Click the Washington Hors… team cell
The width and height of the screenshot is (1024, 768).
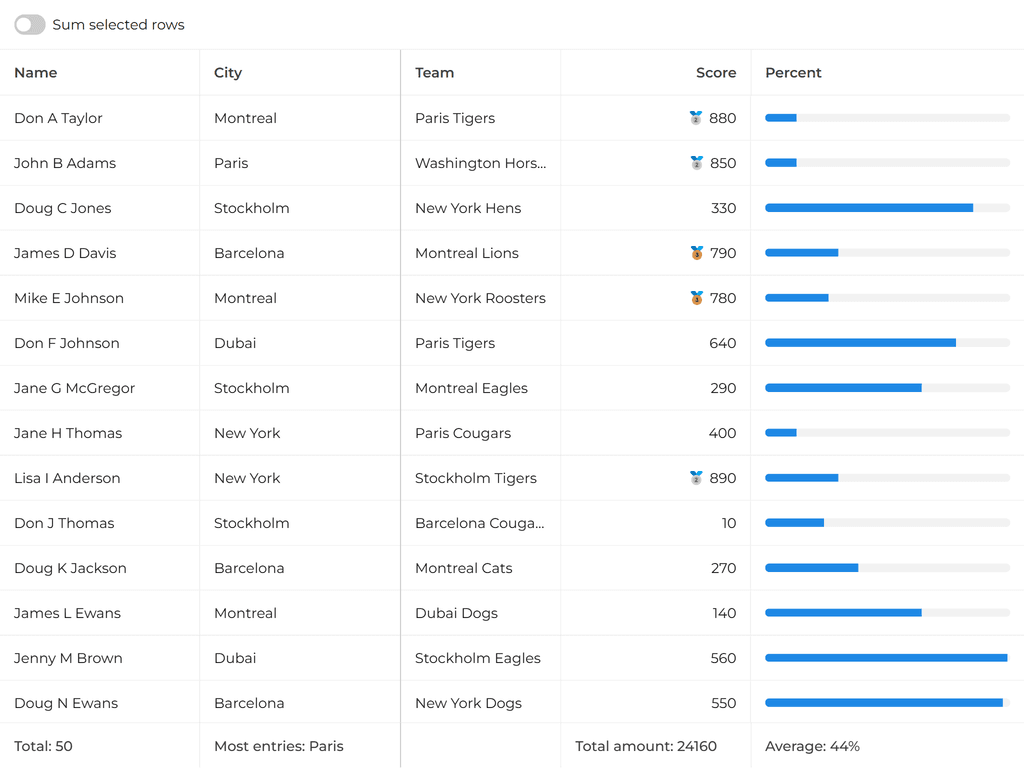[481, 163]
